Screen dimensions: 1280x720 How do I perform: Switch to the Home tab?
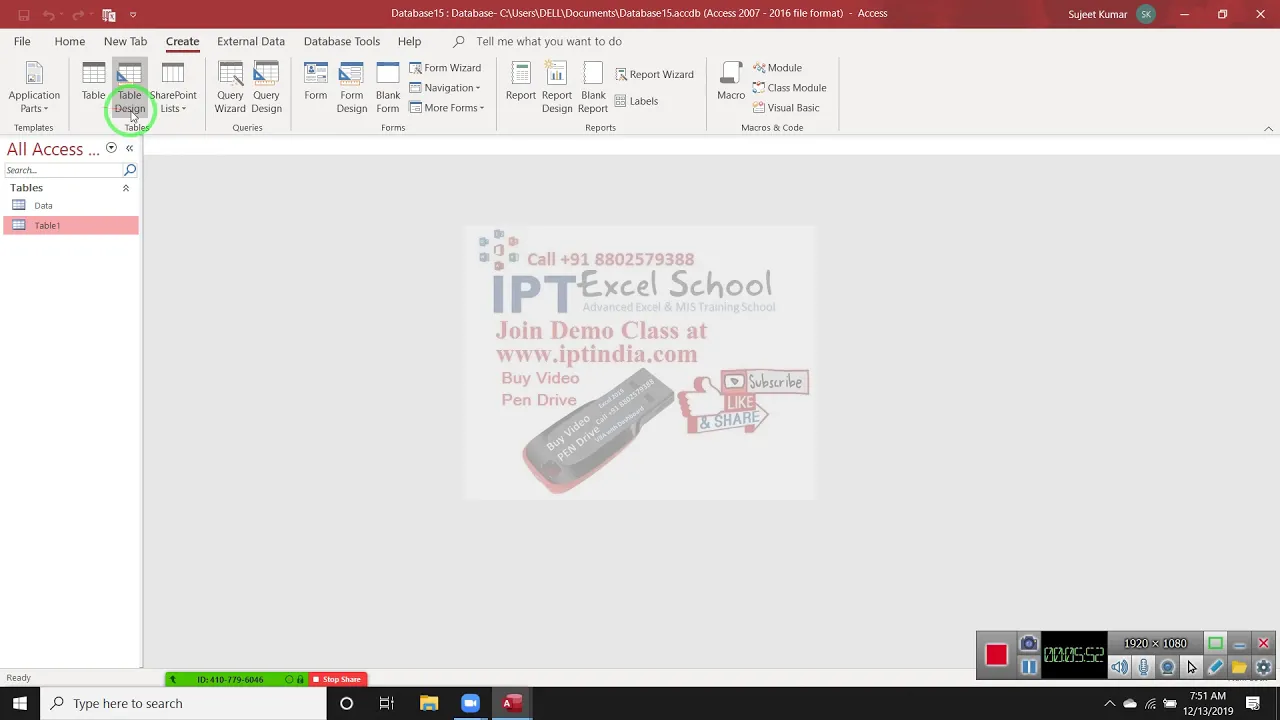click(70, 41)
